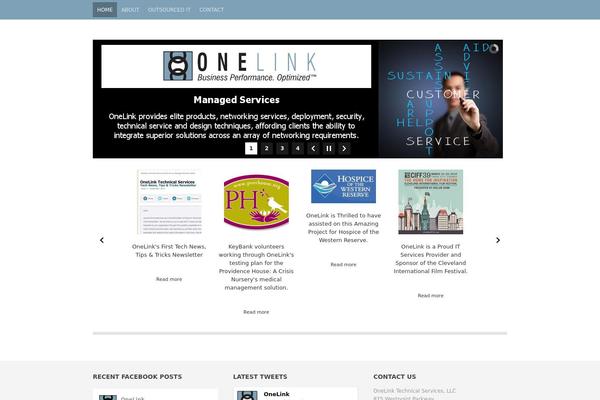
Task: Open the OneLink Twitter profile name
Action: 276,394
